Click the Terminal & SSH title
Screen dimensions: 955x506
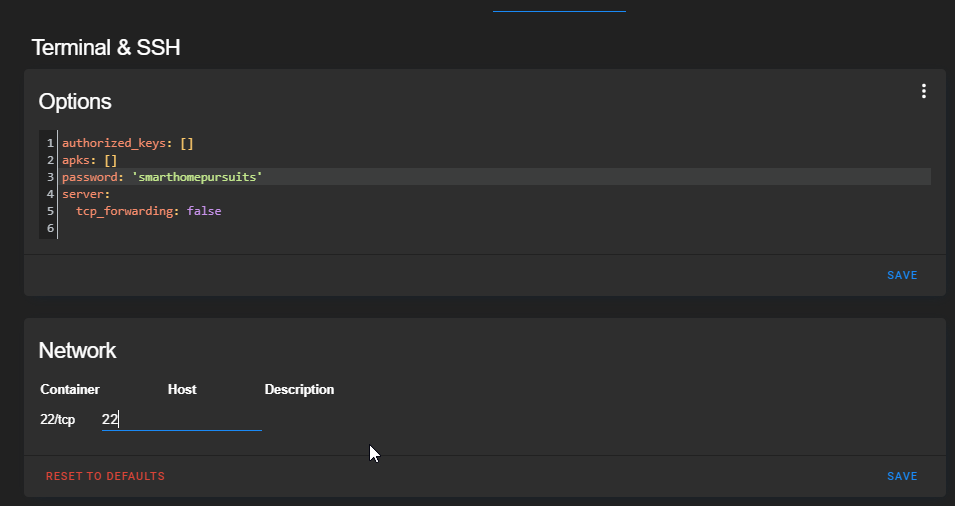pos(106,47)
